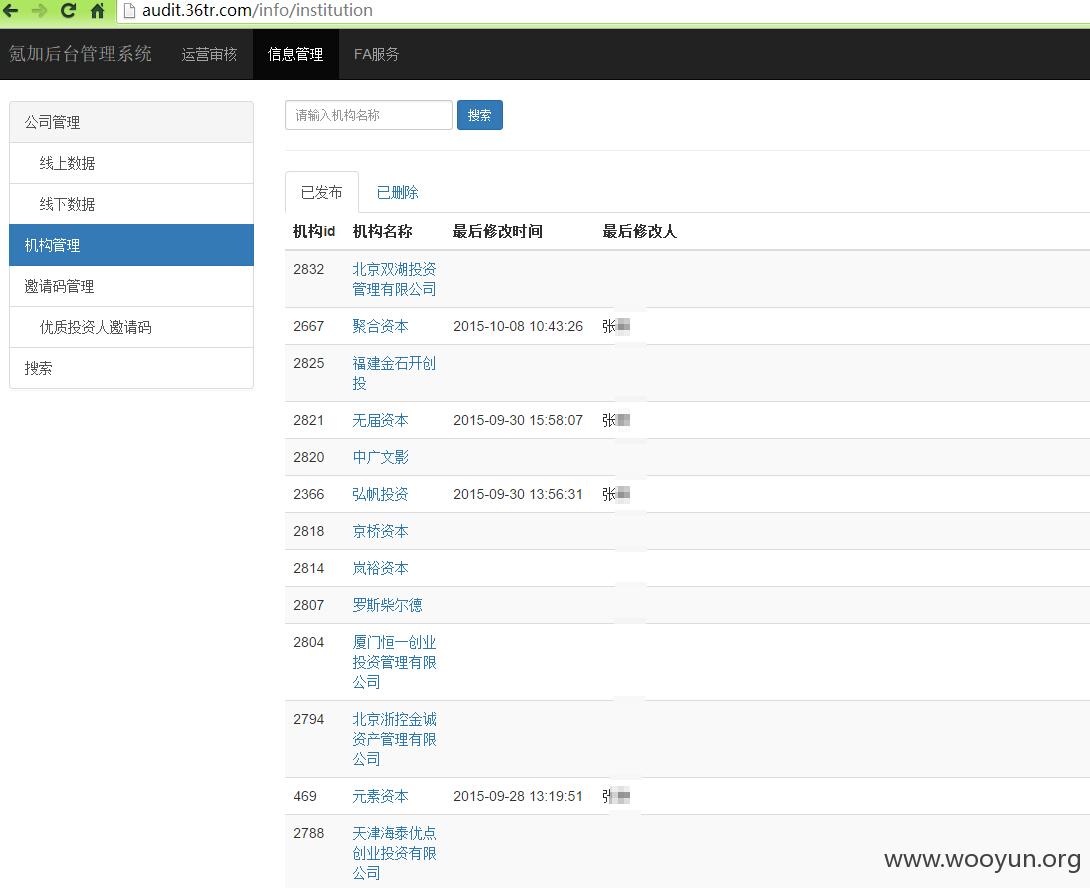Switch to the 已发布 tab
This screenshot has width=1090, height=888.
(x=322, y=192)
